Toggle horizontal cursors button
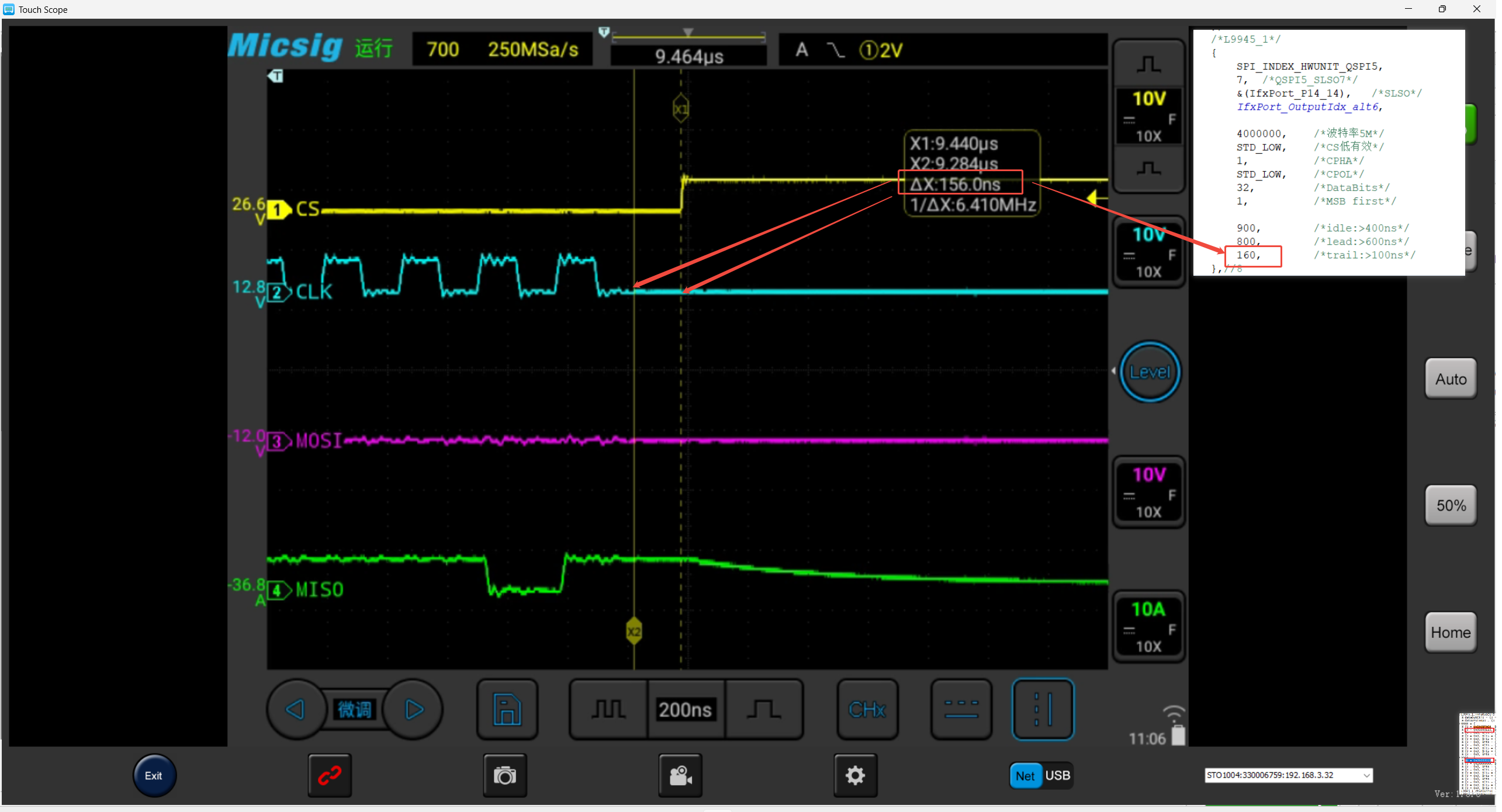The height and width of the screenshot is (812, 1502). (961, 710)
